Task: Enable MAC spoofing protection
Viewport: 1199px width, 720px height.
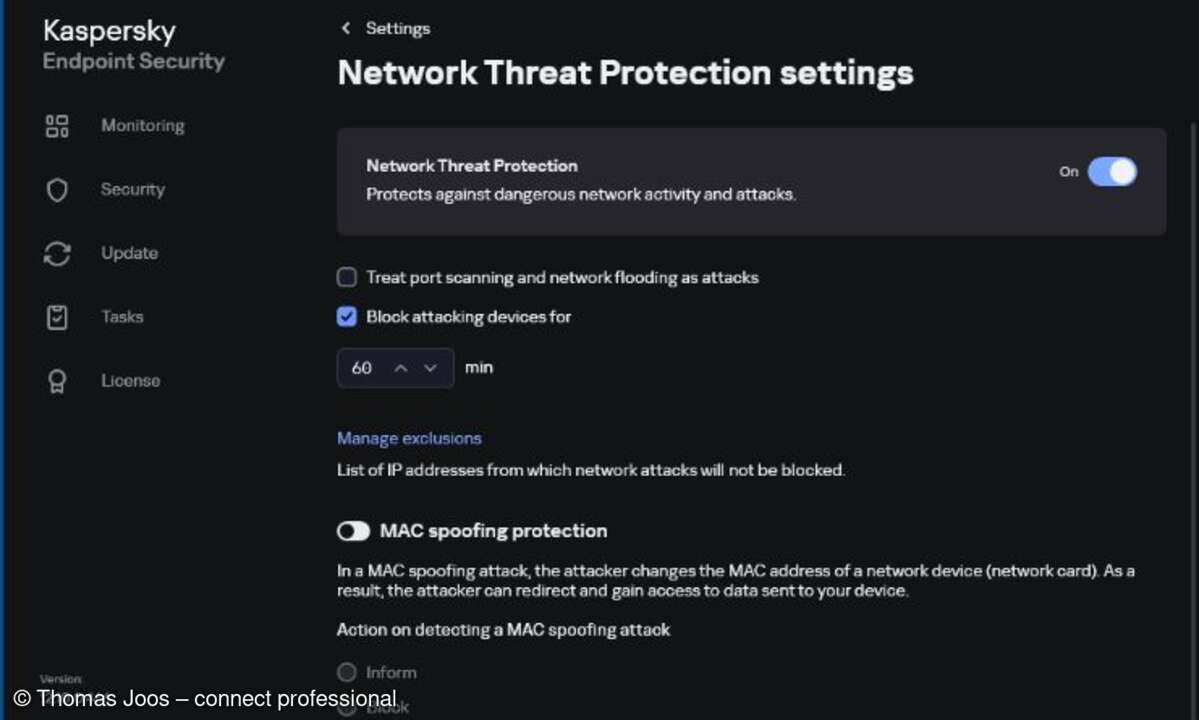Action: pos(353,531)
